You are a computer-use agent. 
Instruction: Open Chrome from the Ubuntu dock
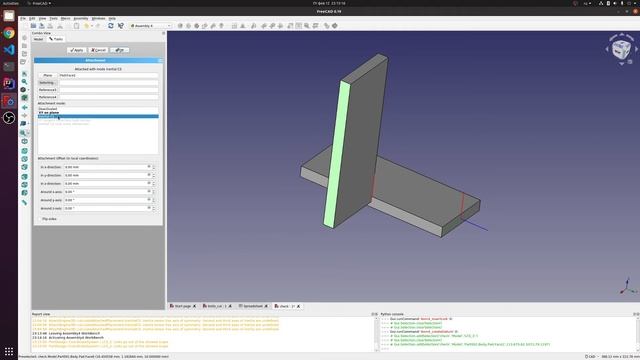(x=9, y=33)
